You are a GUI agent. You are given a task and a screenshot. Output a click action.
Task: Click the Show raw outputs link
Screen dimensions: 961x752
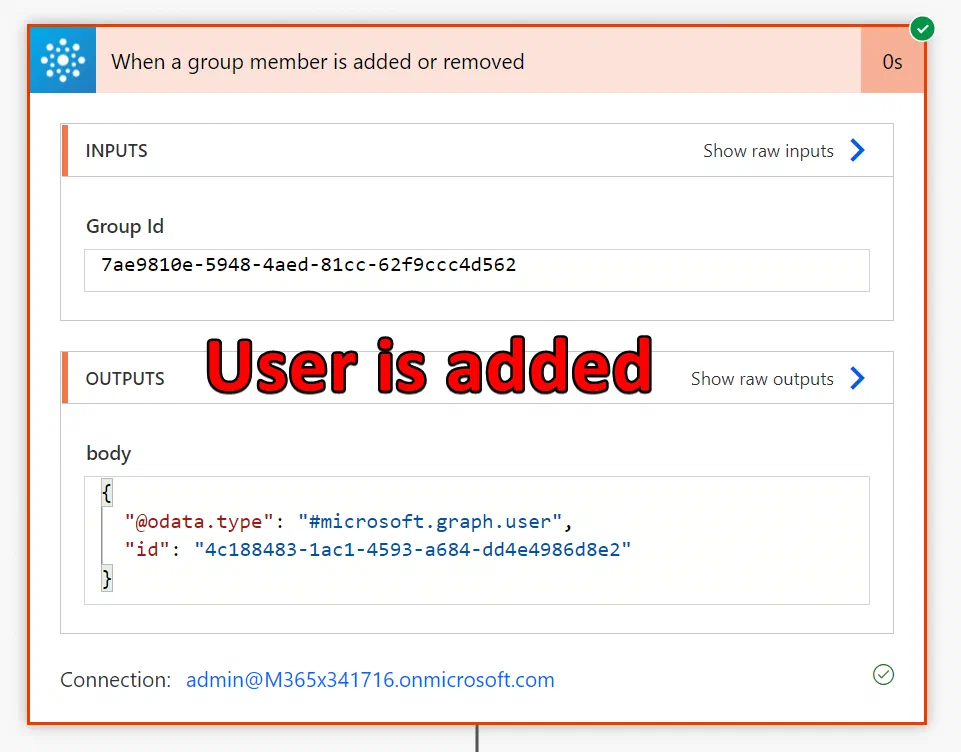[762, 379]
